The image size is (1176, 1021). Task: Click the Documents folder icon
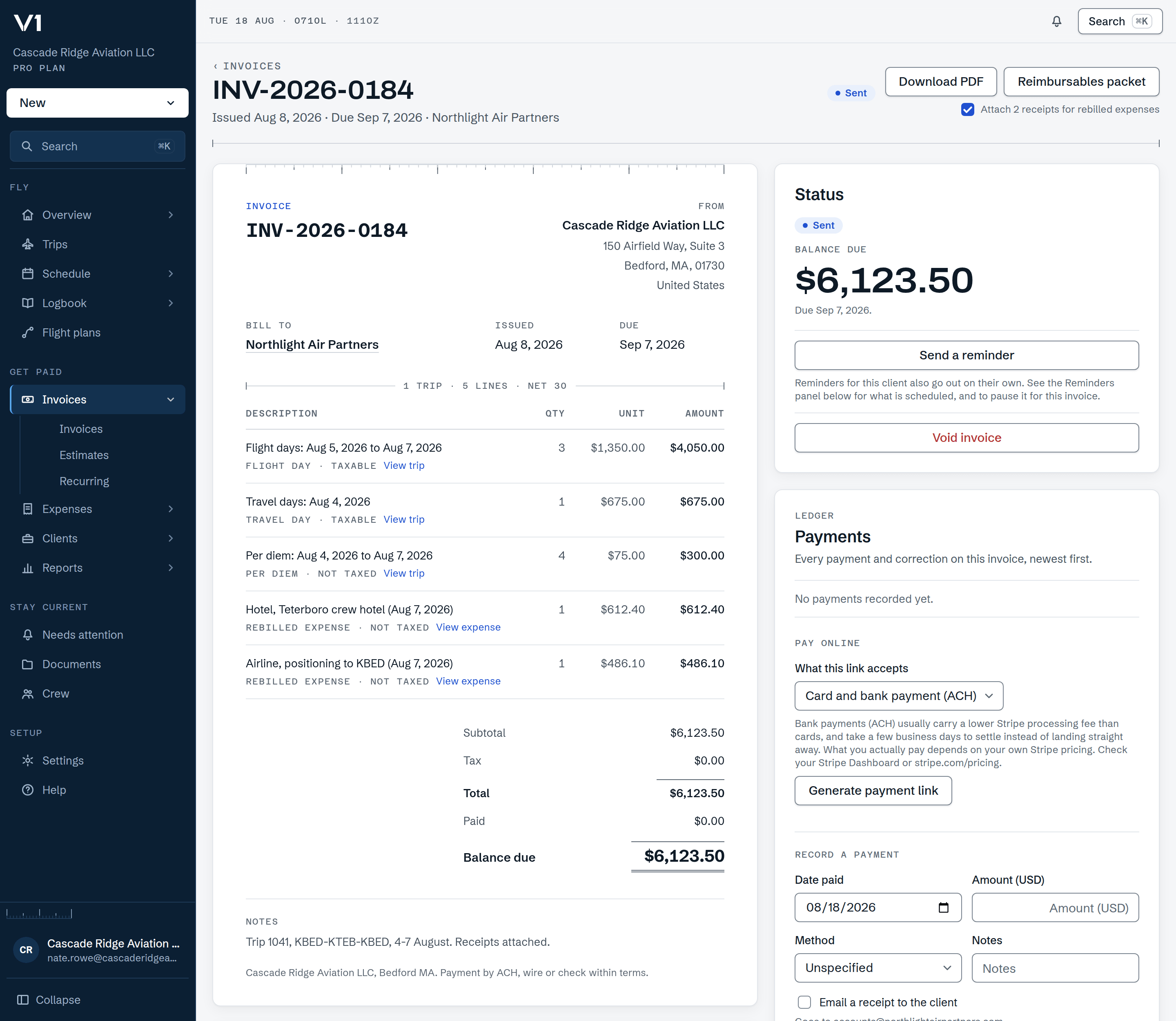tap(27, 664)
